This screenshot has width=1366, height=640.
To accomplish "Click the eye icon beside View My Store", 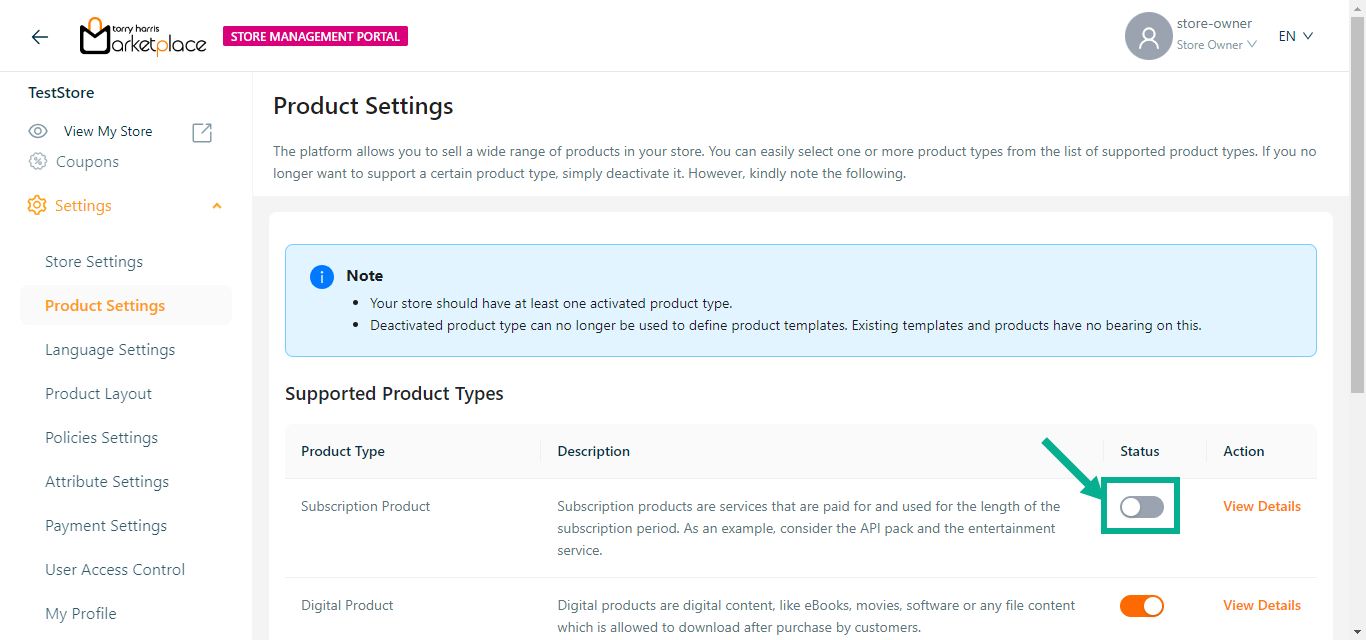I will (x=38, y=131).
